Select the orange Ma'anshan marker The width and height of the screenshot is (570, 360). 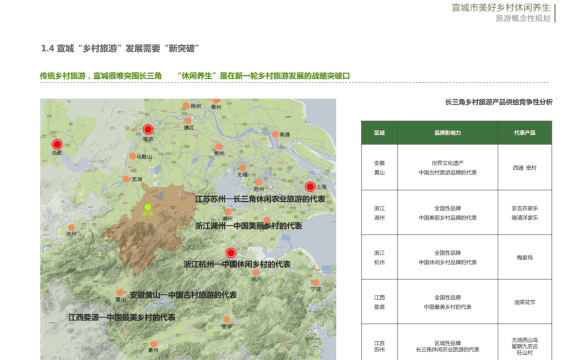(133, 156)
